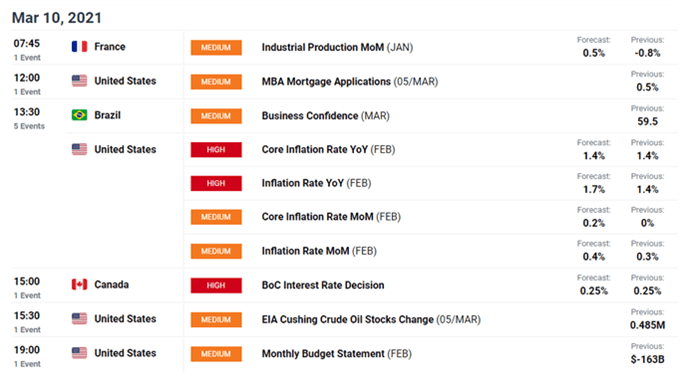This screenshot has width=680, height=379.
Task: Click the US flag at 19:00
Action: (79, 353)
